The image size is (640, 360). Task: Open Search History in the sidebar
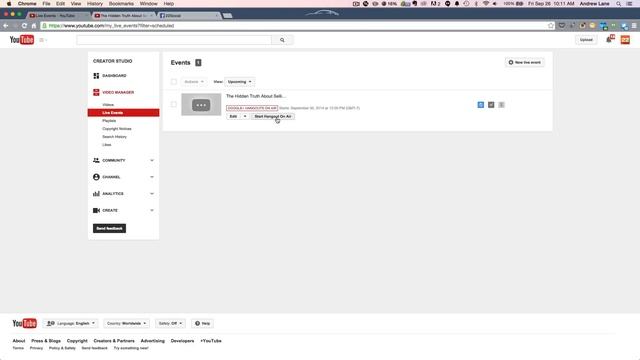(x=114, y=137)
